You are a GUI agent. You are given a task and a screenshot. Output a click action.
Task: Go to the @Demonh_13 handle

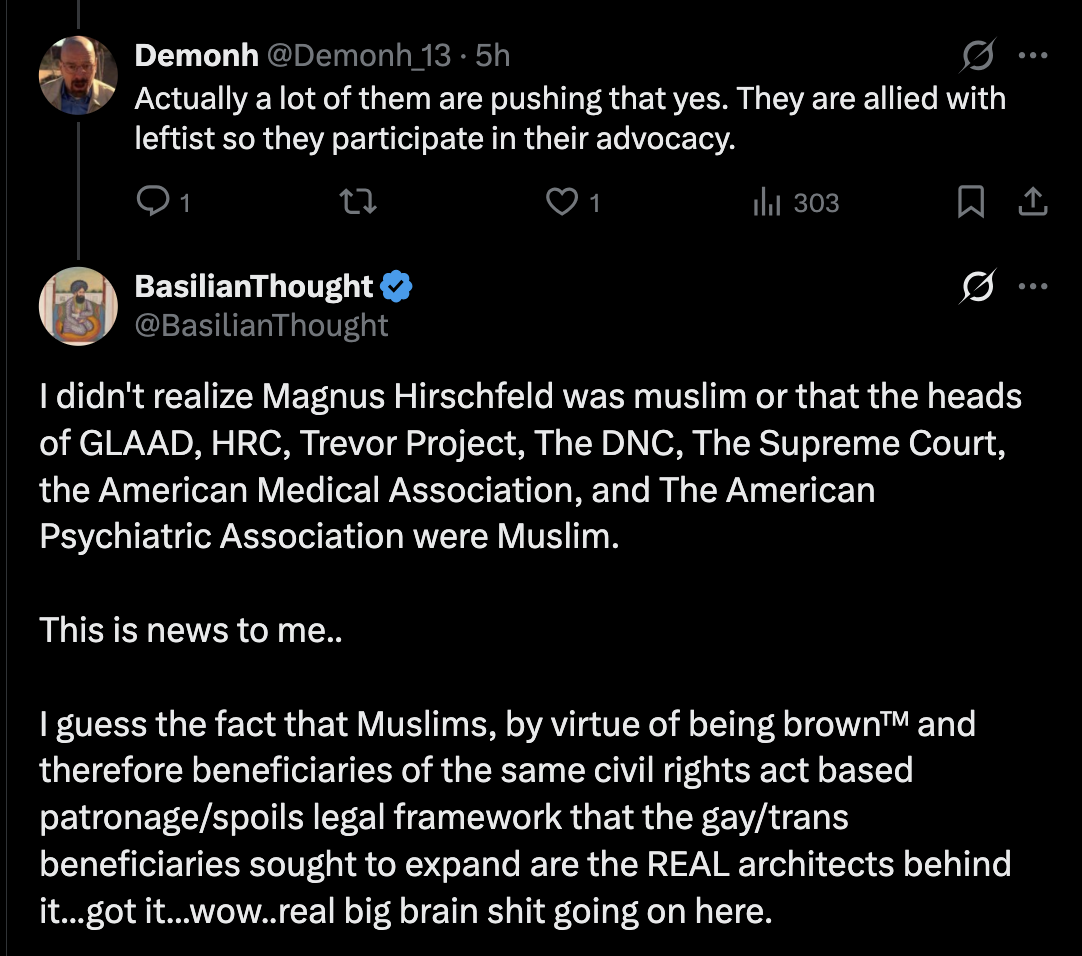click(x=359, y=55)
